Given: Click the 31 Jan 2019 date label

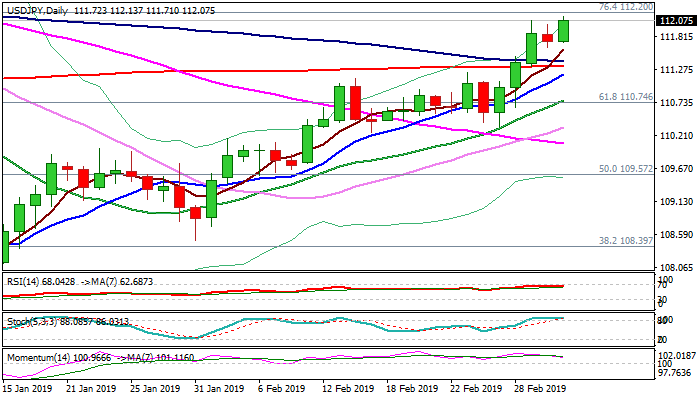Looking at the screenshot, I should coord(217,388).
